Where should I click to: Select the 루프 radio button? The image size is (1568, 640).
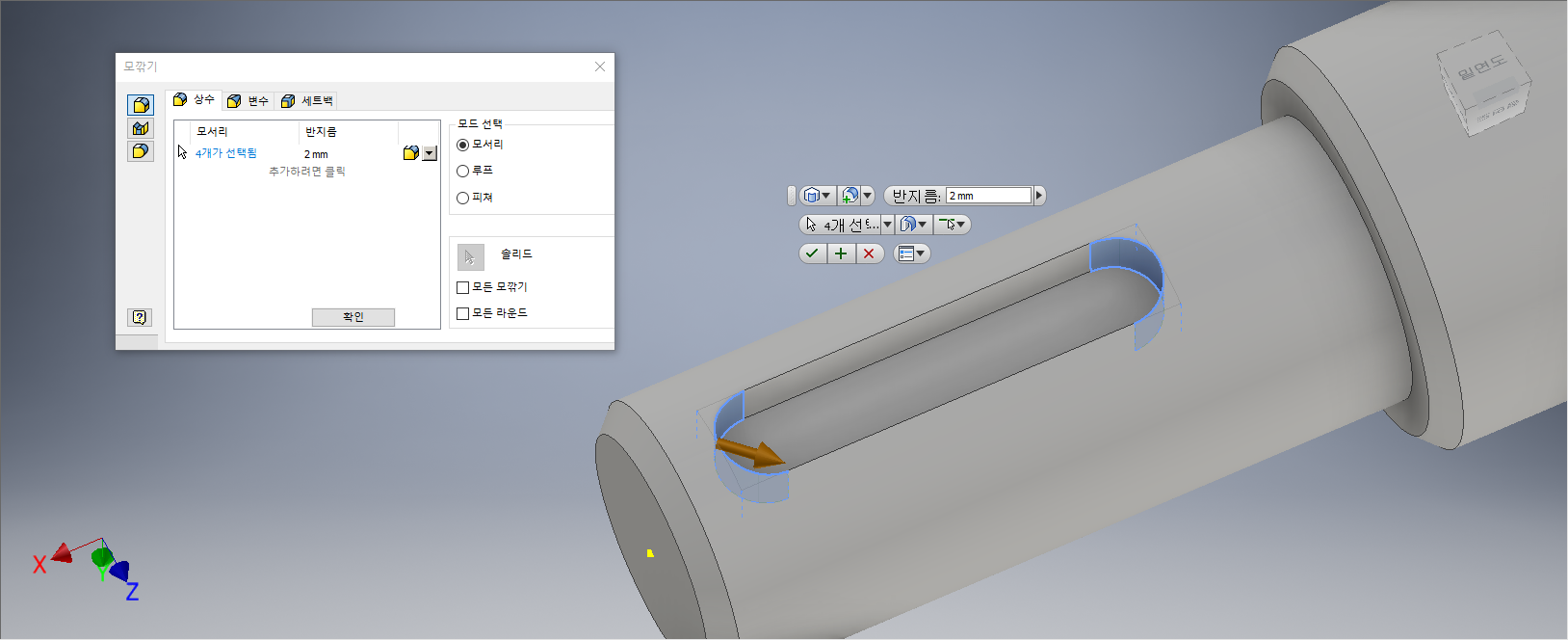[462, 171]
